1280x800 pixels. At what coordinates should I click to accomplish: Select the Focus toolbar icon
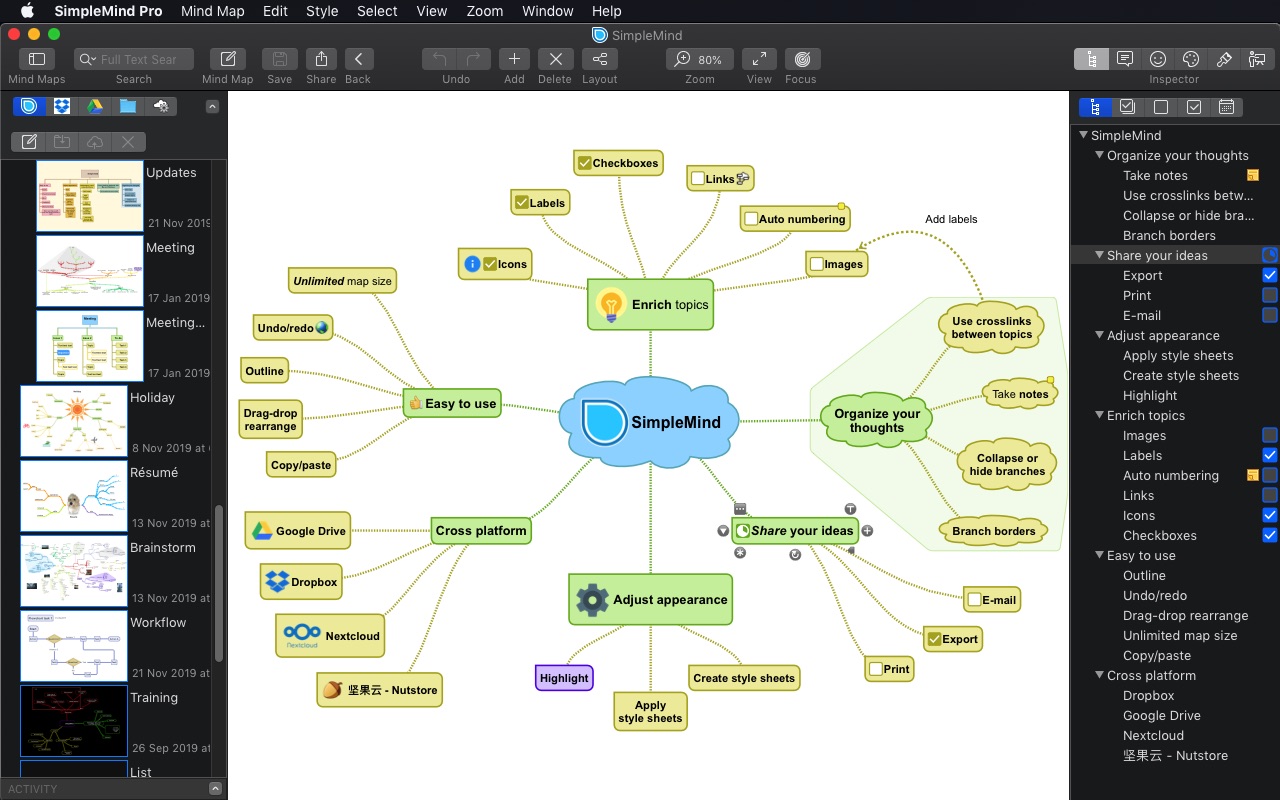click(801, 60)
